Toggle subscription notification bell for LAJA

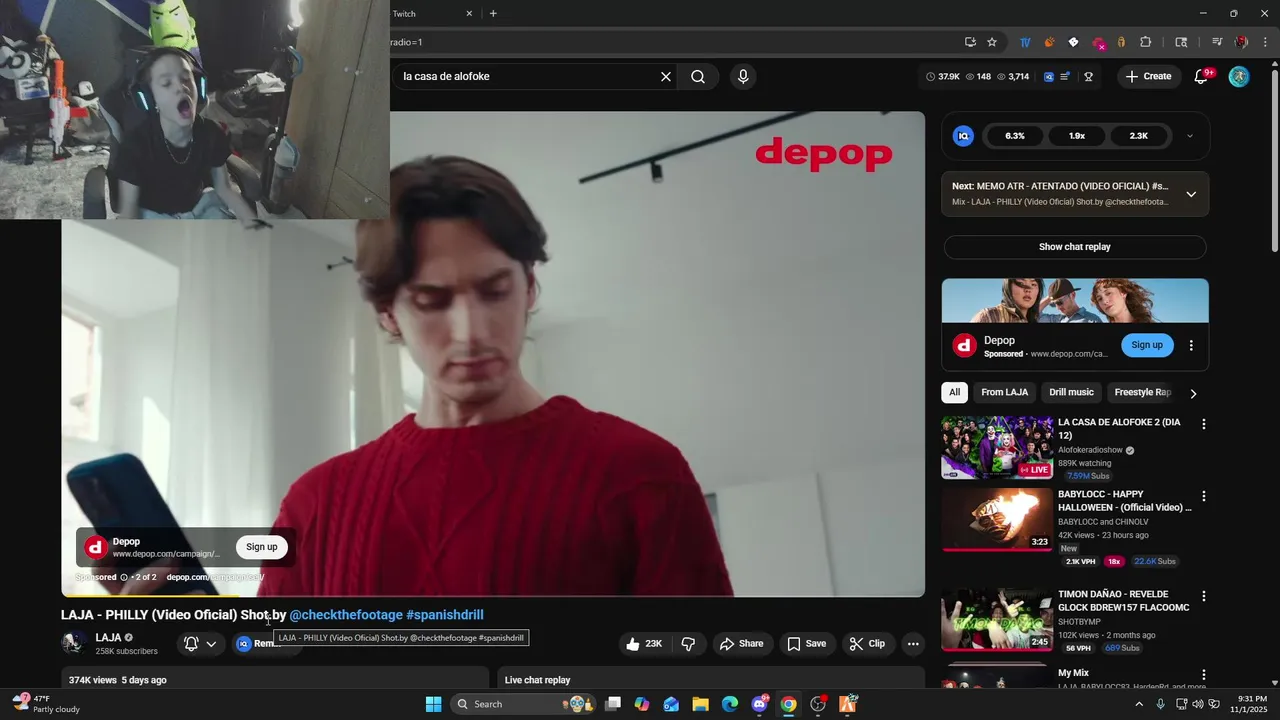(191, 644)
